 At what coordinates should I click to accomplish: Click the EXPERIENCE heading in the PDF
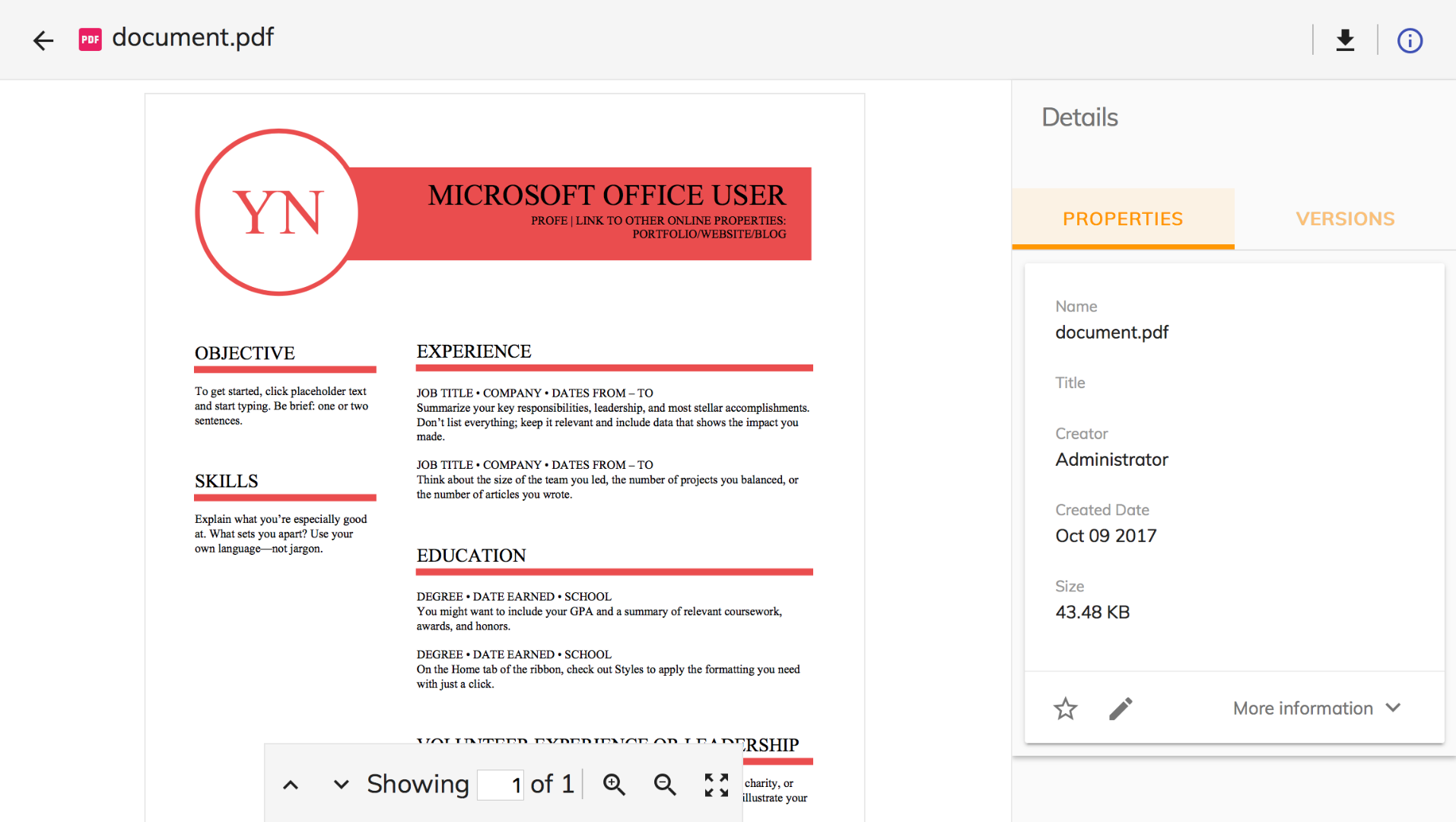[473, 352]
